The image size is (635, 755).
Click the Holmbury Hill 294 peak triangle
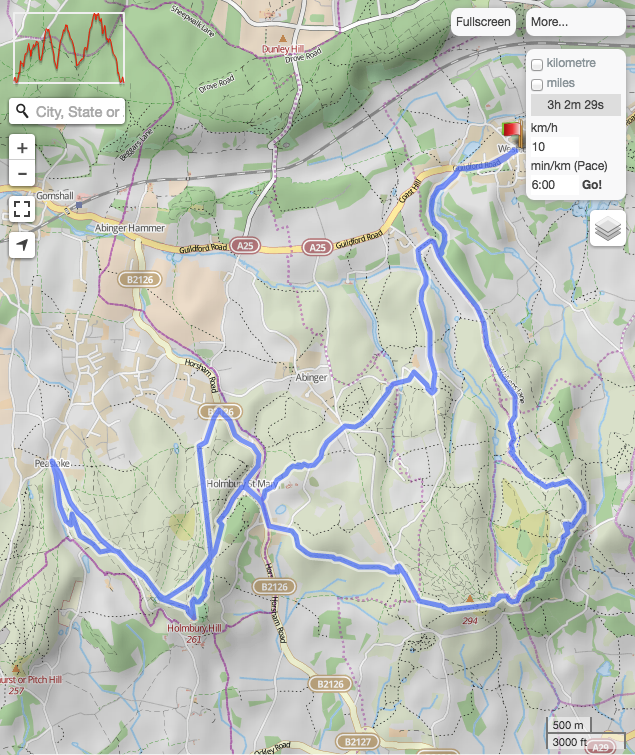coord(469,599)
